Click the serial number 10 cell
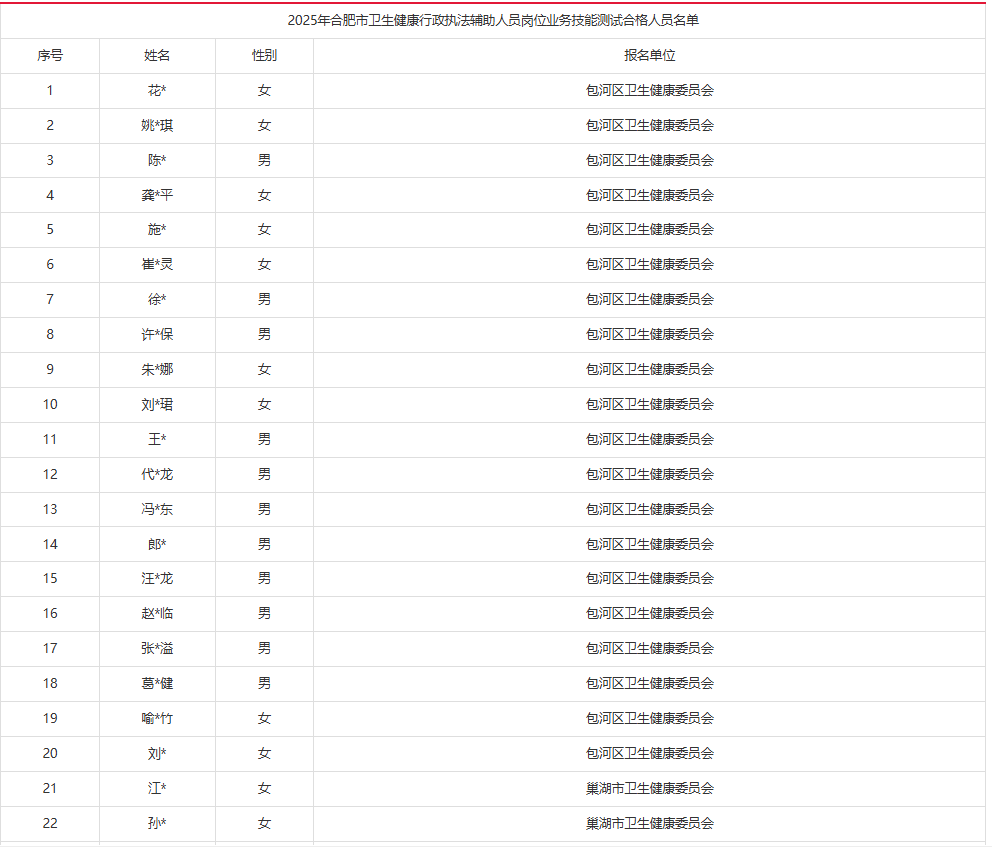Image resolution: width=992 pixels, height=849 pixels. 50,404
